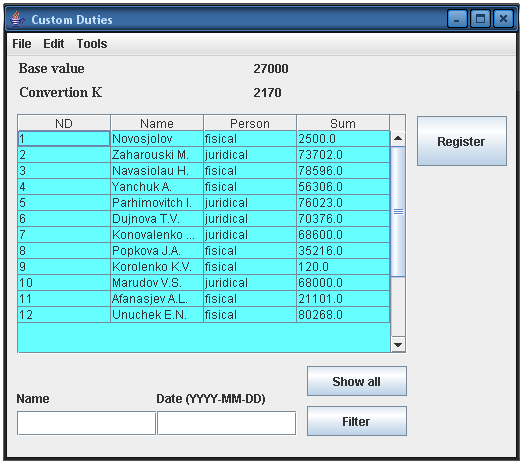Click the Show all button
Image resolution: width=523 pixels, height=465 pixels.
(x=357, y=381)
